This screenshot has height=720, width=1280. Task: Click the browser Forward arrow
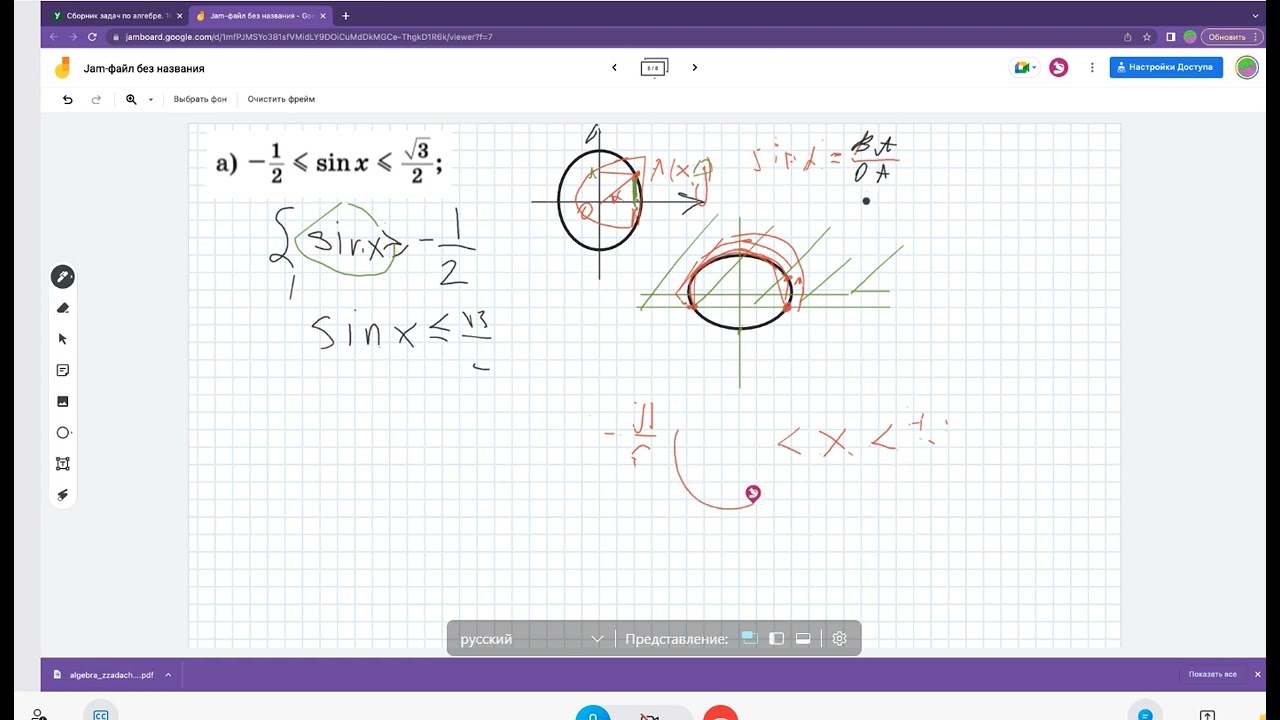click(73, 37)
